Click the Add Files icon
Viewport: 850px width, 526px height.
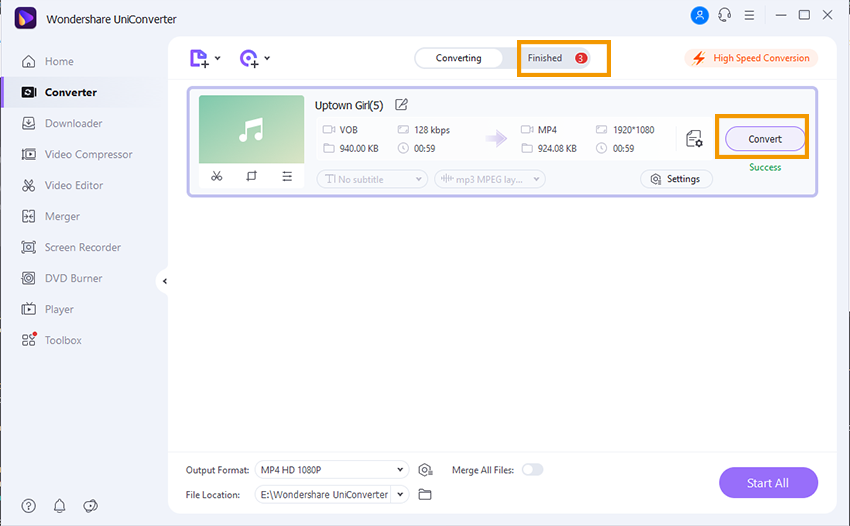click(199, 58)
